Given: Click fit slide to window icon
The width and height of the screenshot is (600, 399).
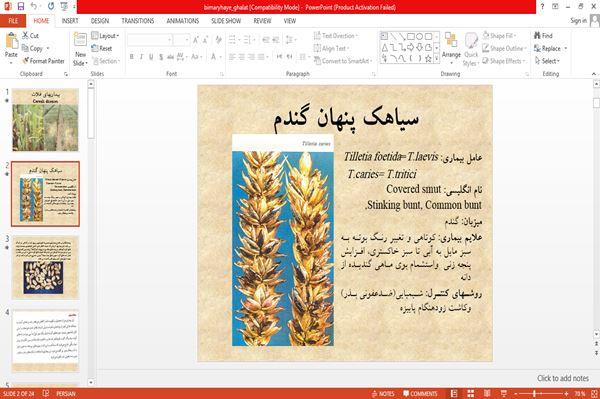Looking at the screenshot, I should pyautogui.click(x=594, y=394).
